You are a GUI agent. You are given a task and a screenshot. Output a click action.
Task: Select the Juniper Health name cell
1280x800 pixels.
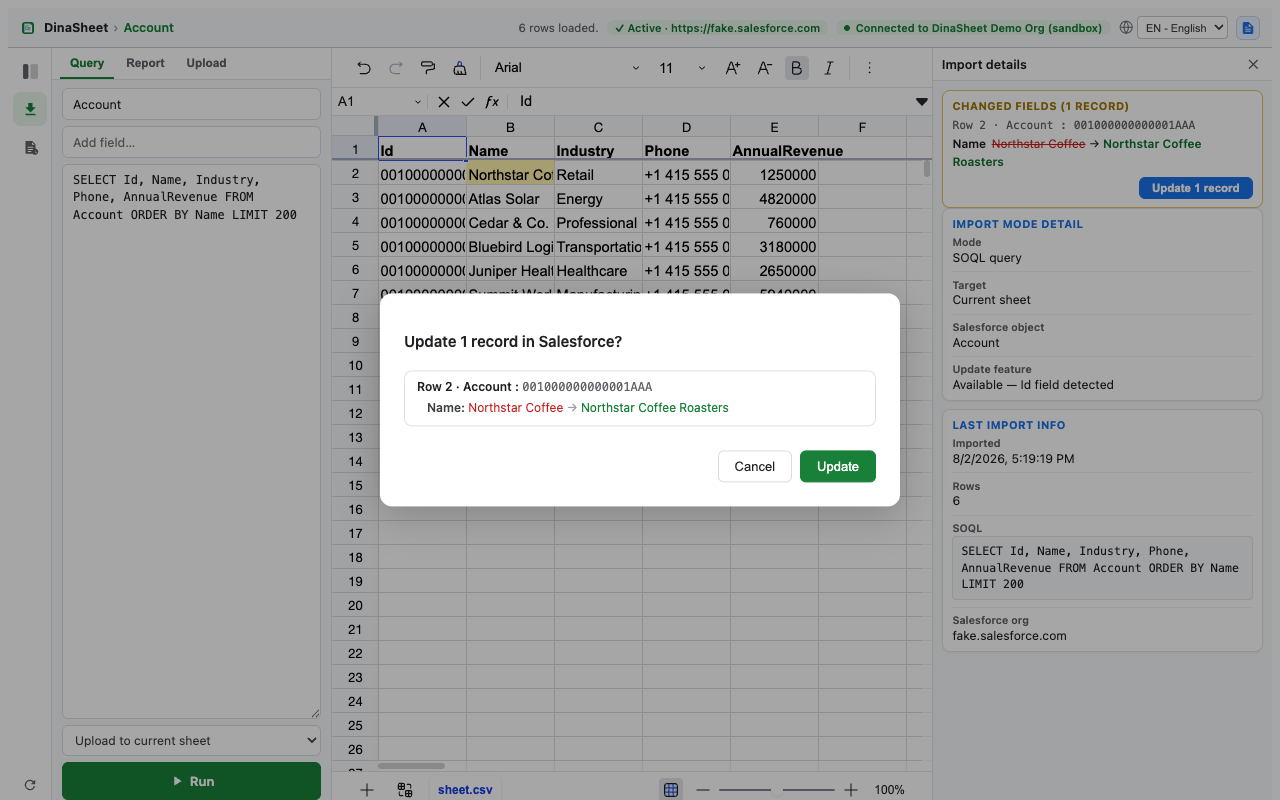[x=510, y=270]
